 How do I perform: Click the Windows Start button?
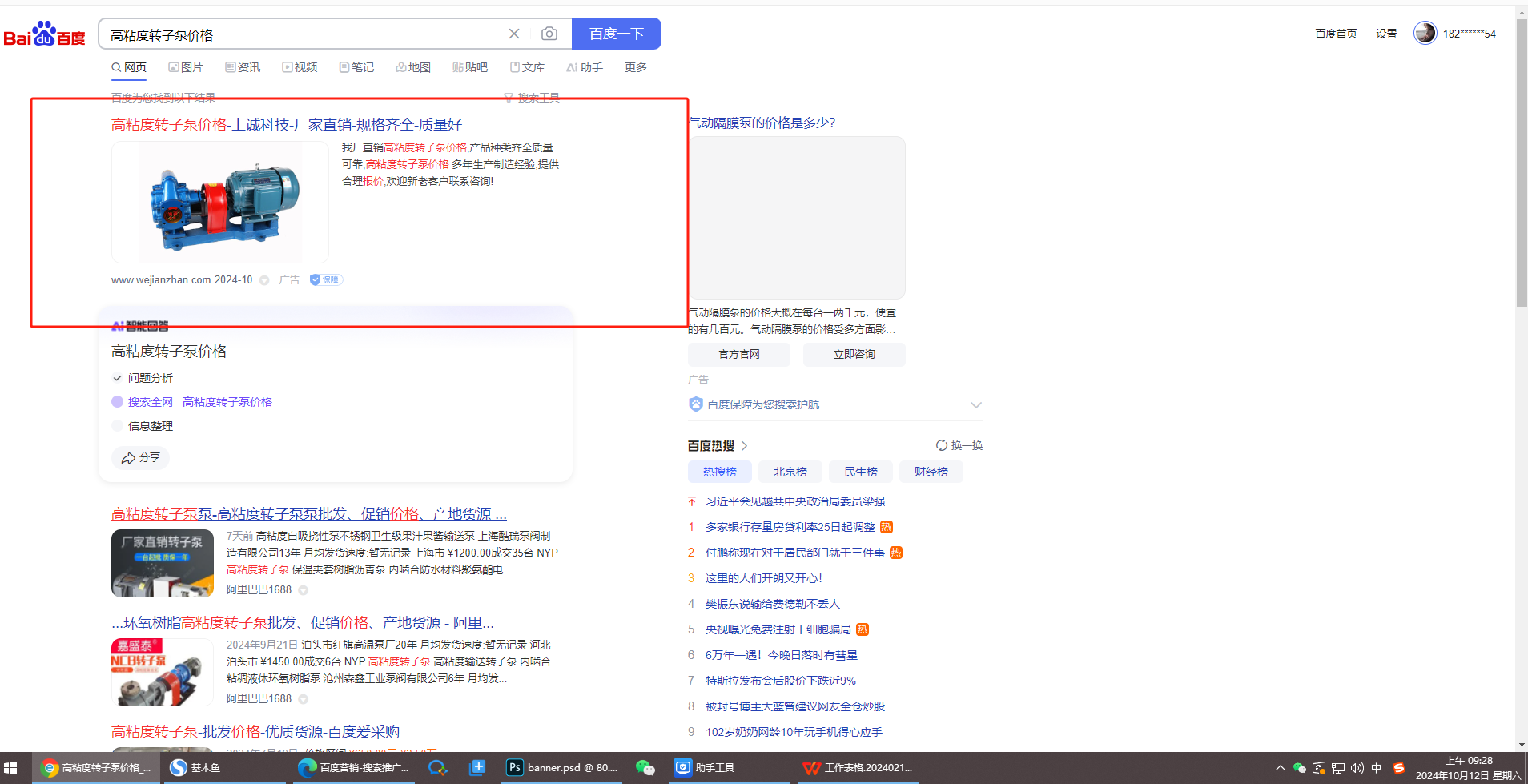point(11,767)
